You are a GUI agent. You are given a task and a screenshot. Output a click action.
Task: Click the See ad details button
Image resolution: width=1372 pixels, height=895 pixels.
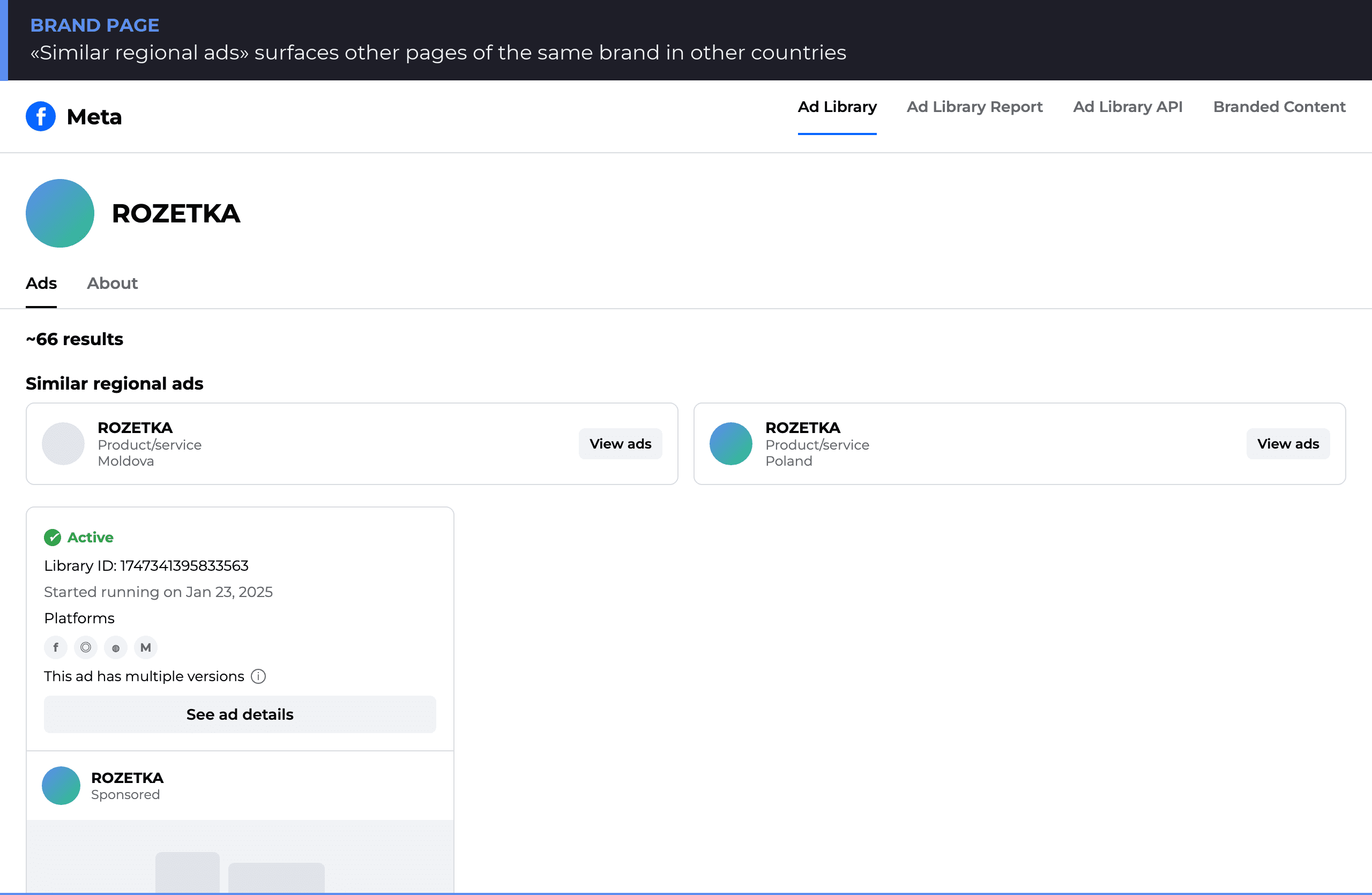point(240,714)
